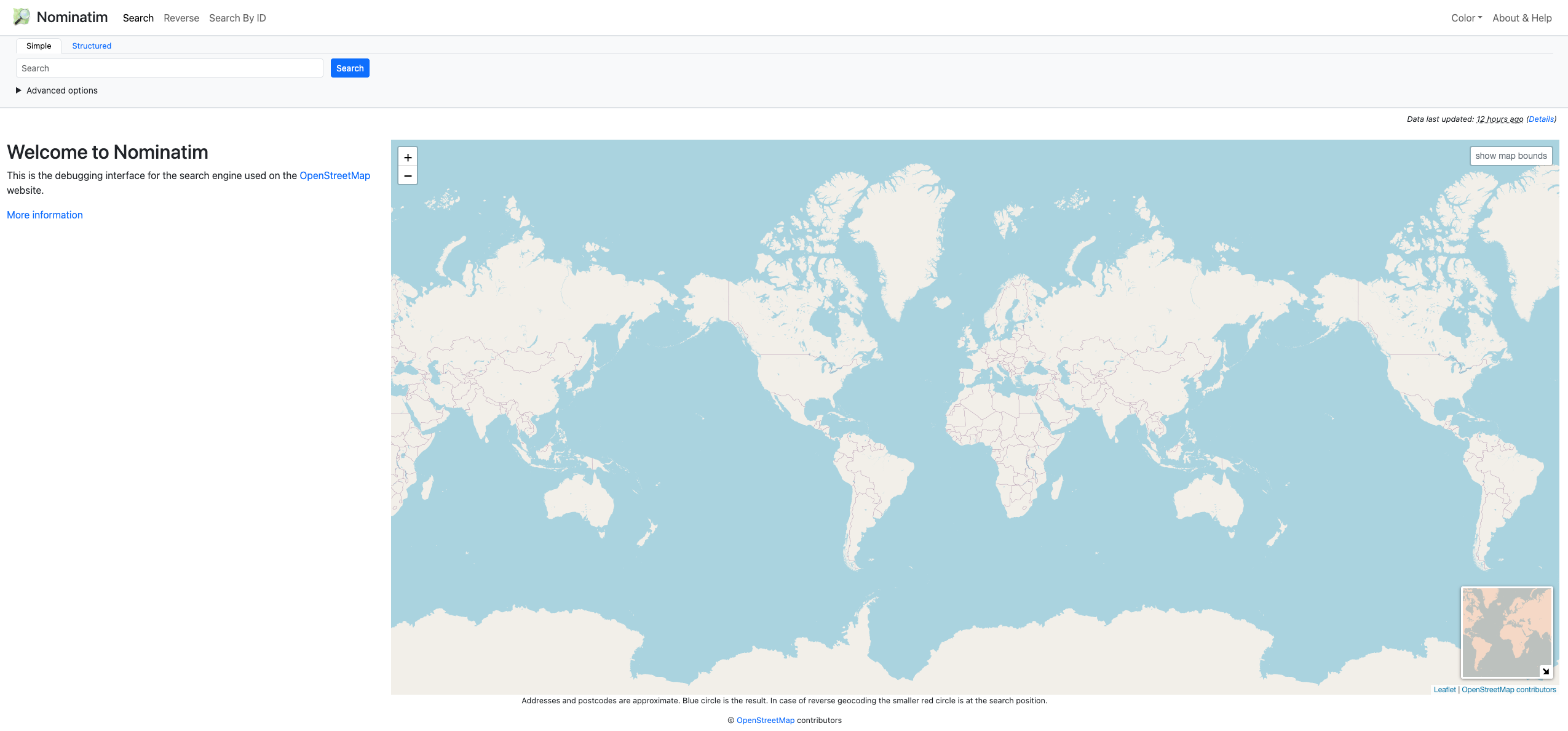Open About & Help page
The width and height of the screenshot is (1568, 731).
pos(1522,18)
